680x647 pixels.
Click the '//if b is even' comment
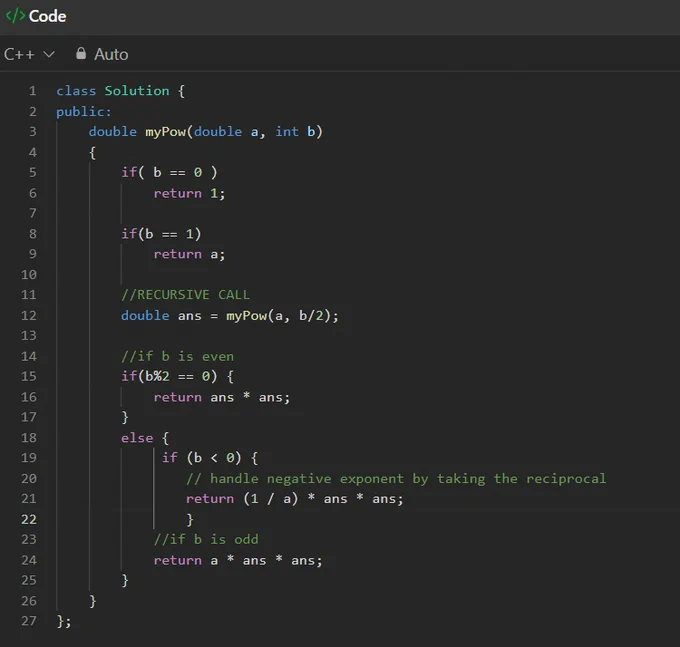click(x=177, y=356)
